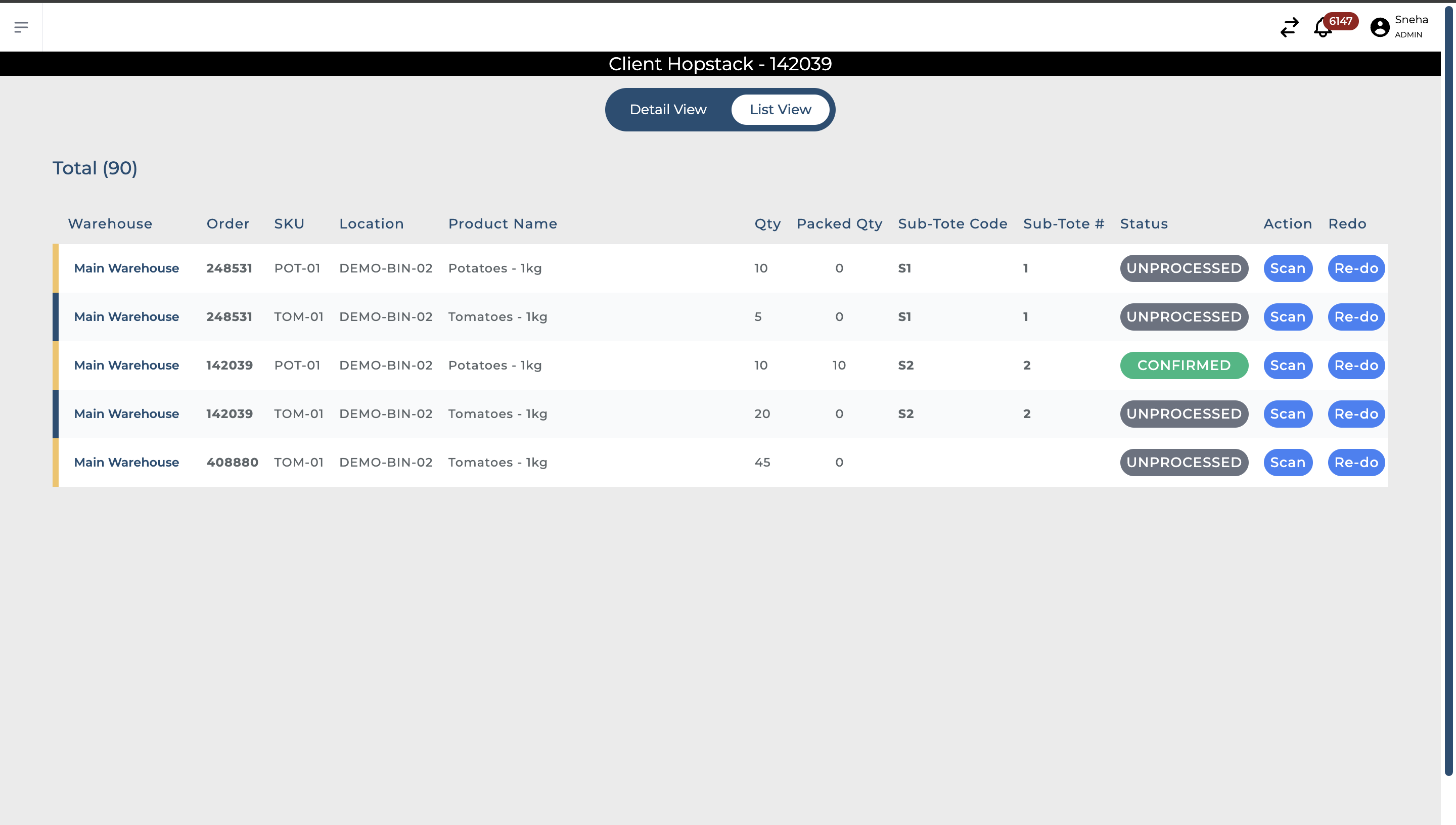Viewport: 1456px width, 825px height.
Task: Click UNPROCESSED status on first row
Action: [x=1184, y=268]
